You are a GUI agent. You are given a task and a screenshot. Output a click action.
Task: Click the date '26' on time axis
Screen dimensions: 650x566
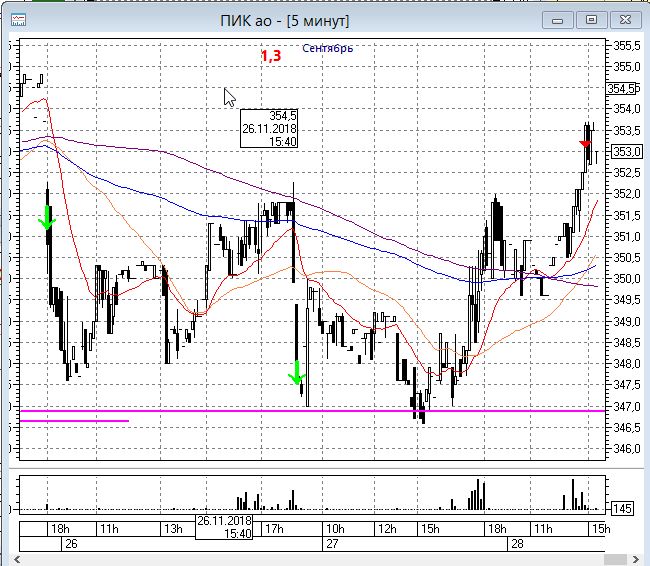click(71, 544)
